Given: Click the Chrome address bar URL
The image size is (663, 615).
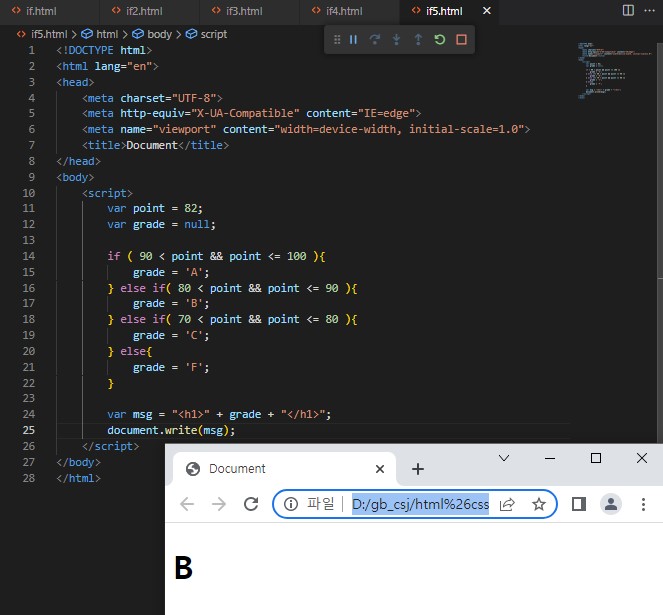Looking at the screenshot, I should tap(420, 504).
